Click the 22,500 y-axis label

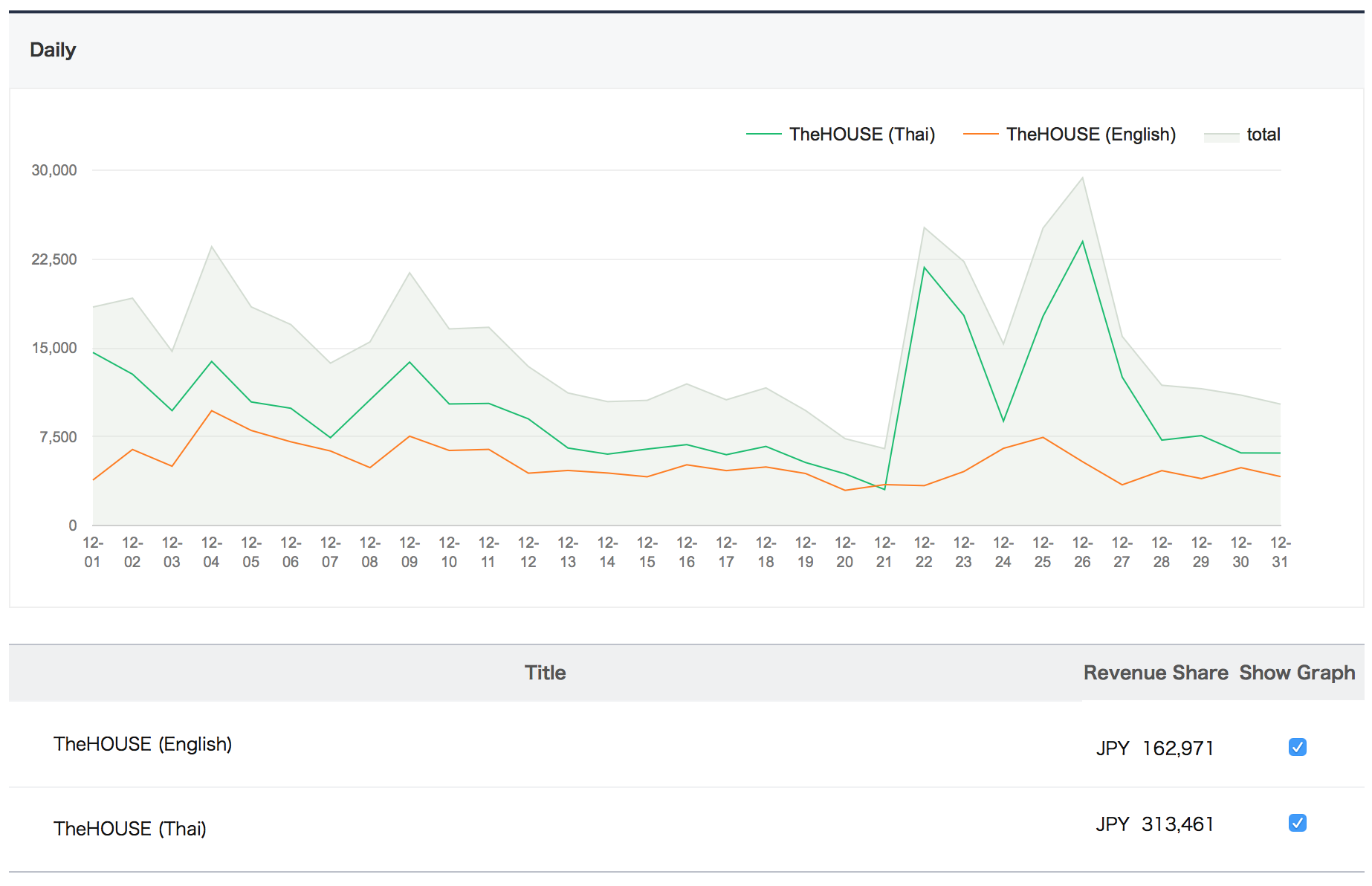(x=54, y=259)
